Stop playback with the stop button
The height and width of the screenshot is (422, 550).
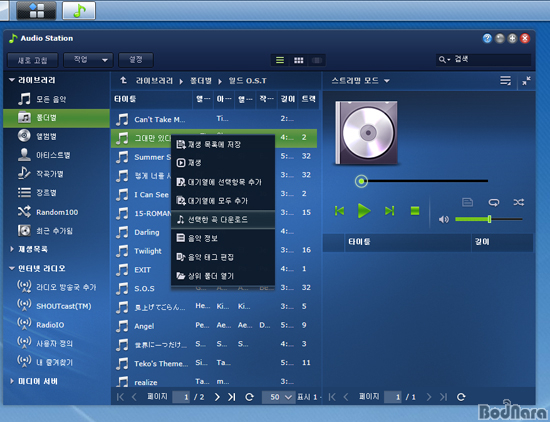click(x=415, y=211)
